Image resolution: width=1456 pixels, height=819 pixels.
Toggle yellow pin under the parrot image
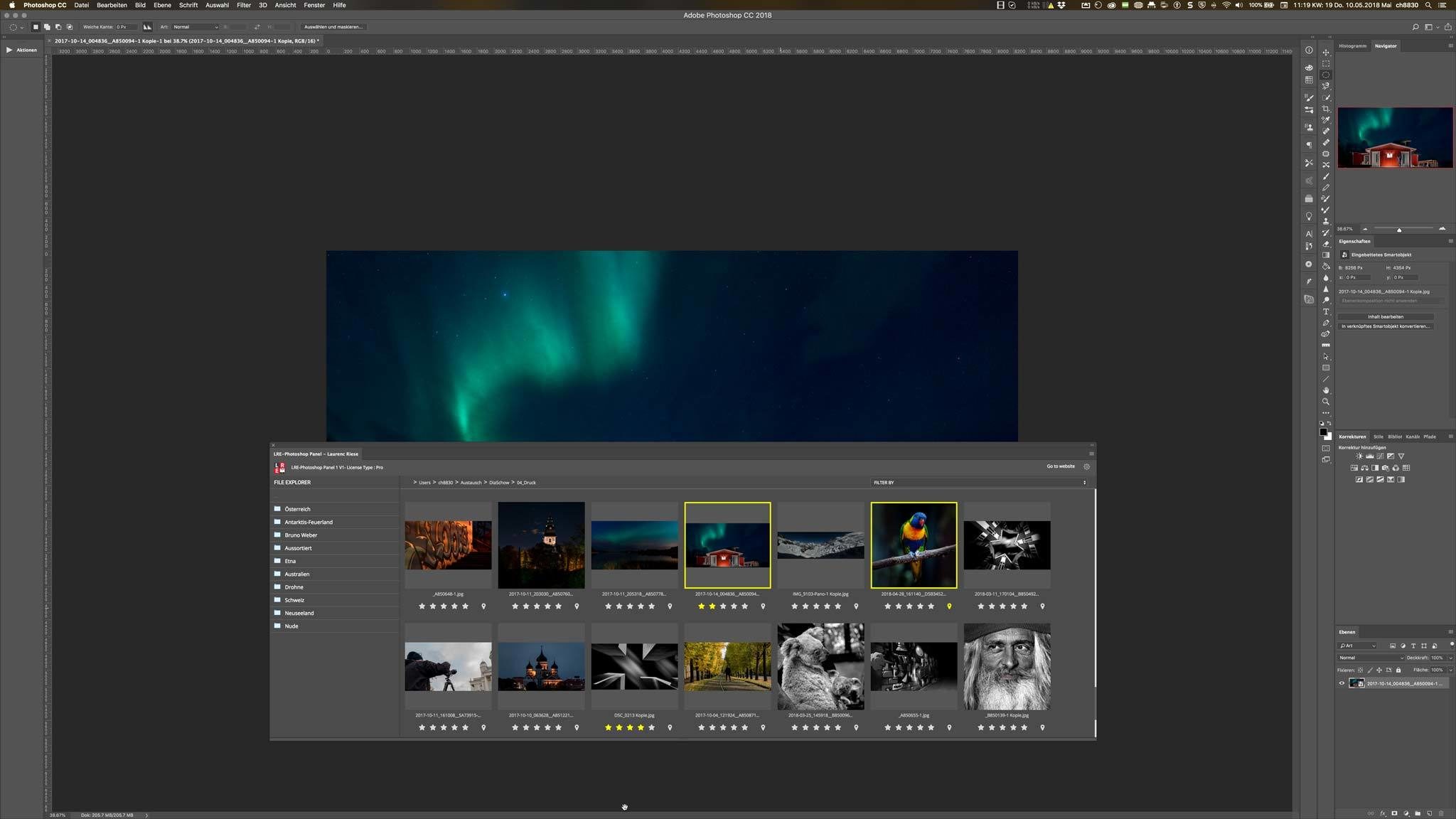pyautogui.click(x=949, y=606)
